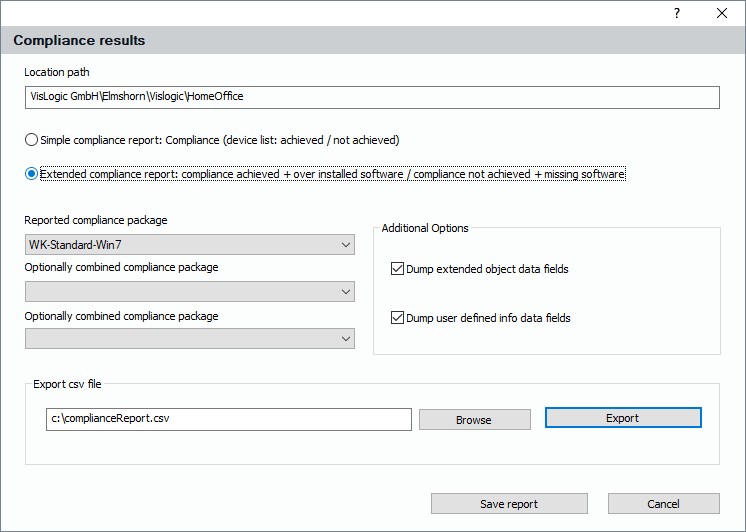This screenshot has width=746, height=532.
Task: Select Simple compliance report radio option
Action: 32,140
